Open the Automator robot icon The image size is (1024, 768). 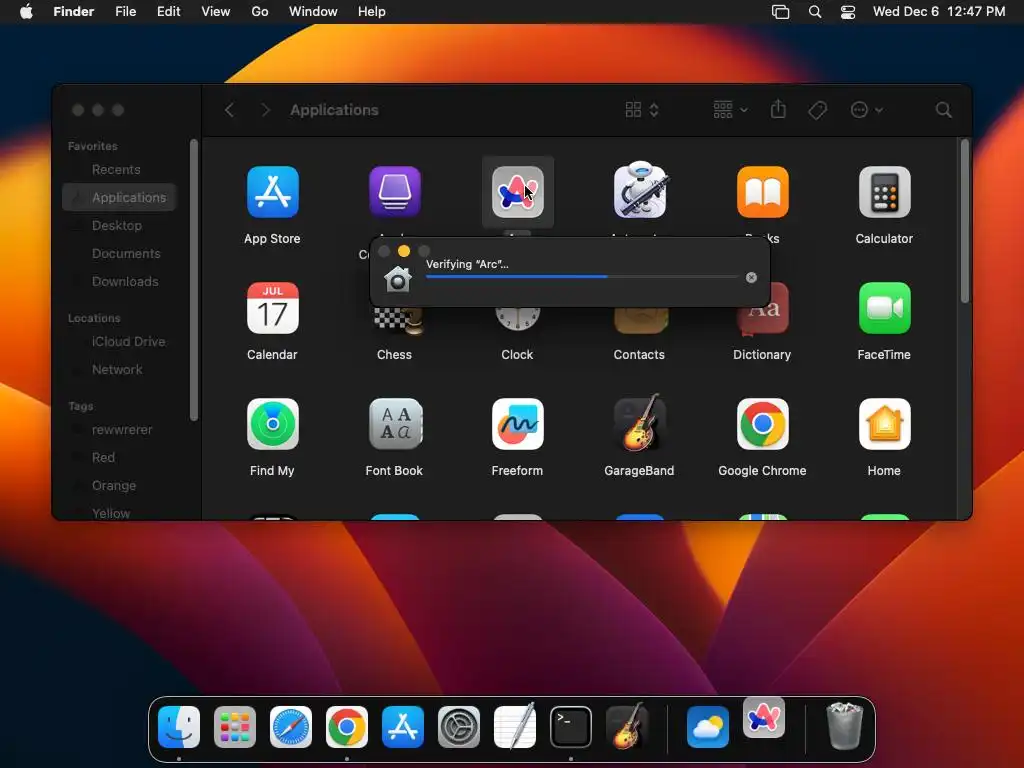[x=639, y=191]
